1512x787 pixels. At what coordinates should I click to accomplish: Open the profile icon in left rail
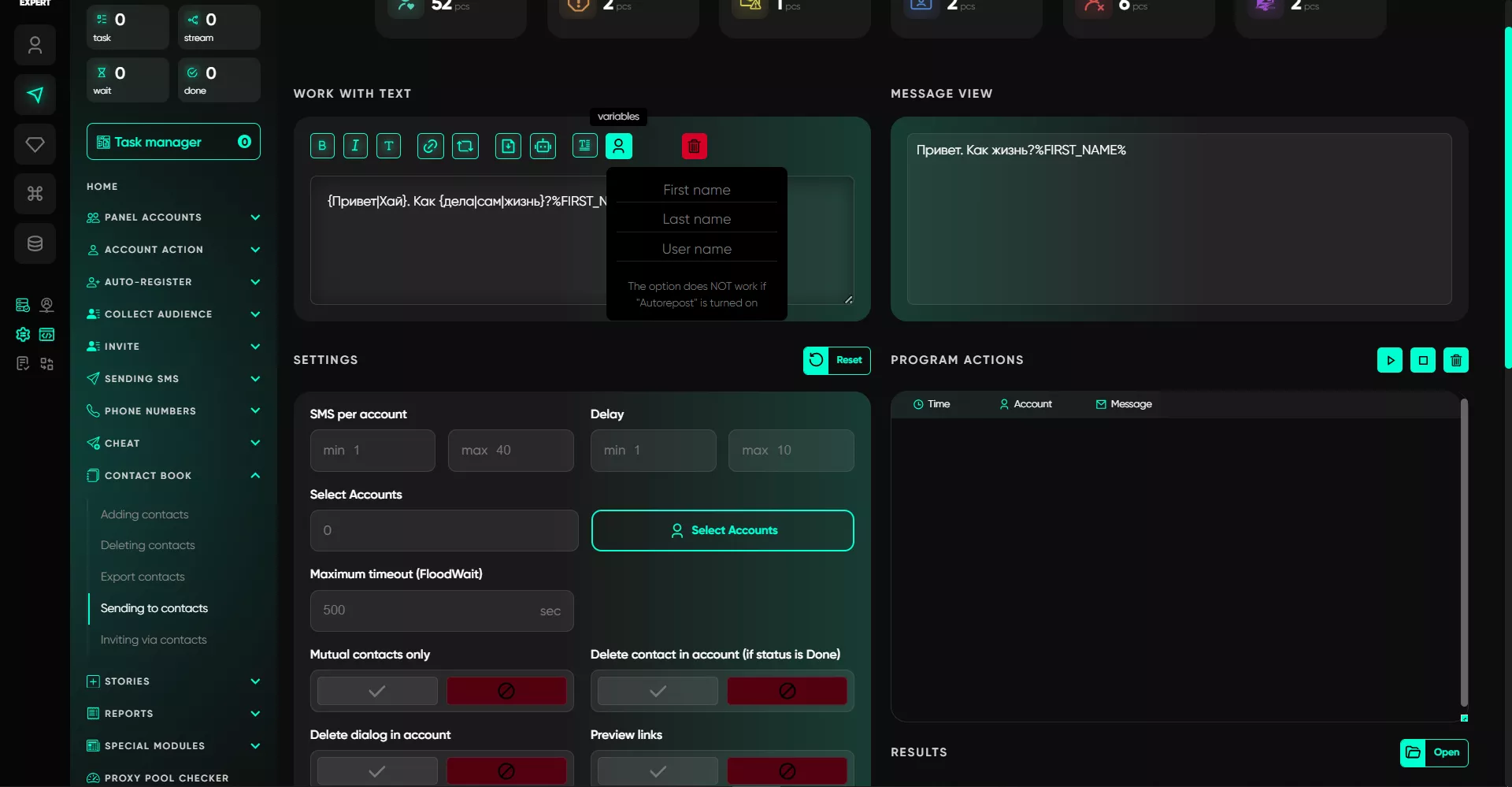click(x=35, y=46)
